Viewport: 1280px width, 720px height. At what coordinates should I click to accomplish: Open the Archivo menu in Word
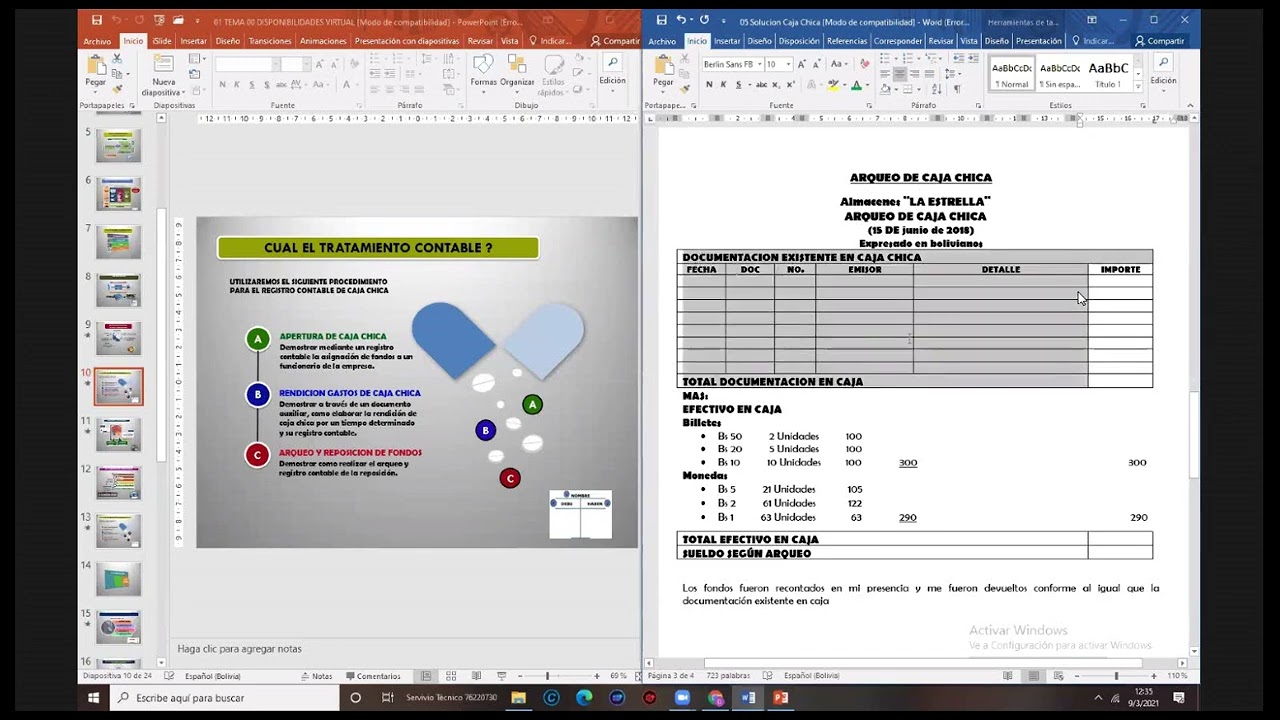pos(662,41)
